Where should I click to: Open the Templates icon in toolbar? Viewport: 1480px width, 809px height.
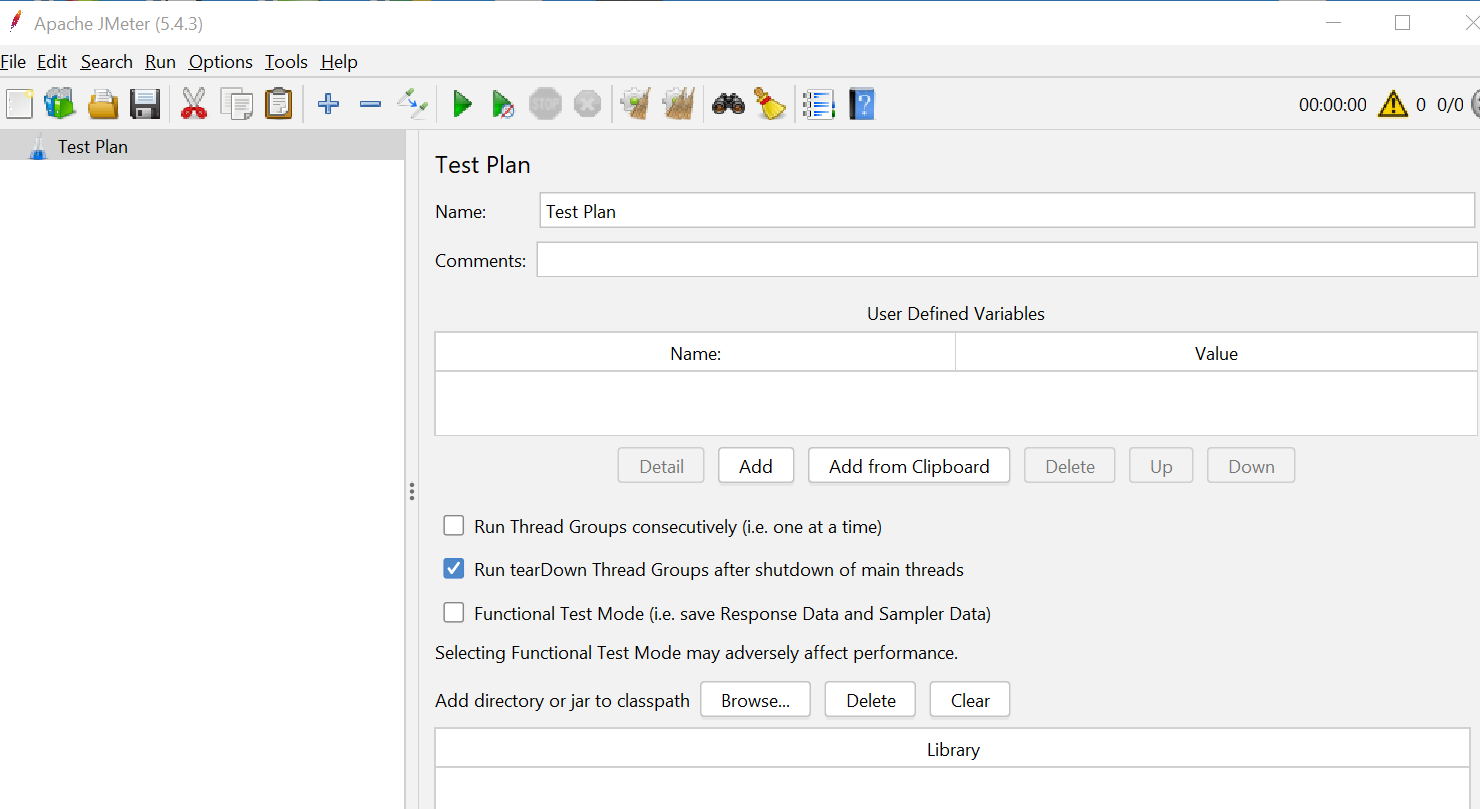click(x=60, y=104)
